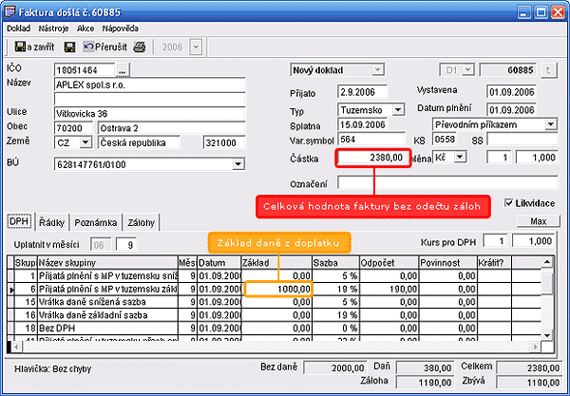Click the postal code field 70200
Image resolution: width=570 pixels, height=396 pixels.
click(73, 128)
